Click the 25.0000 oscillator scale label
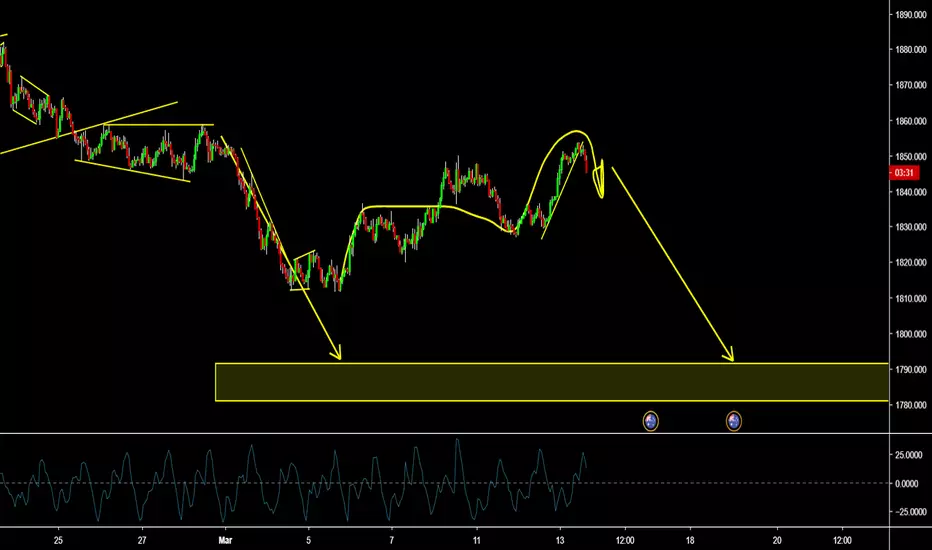Viewport: 932px width, 550px height. click(911, 455)
